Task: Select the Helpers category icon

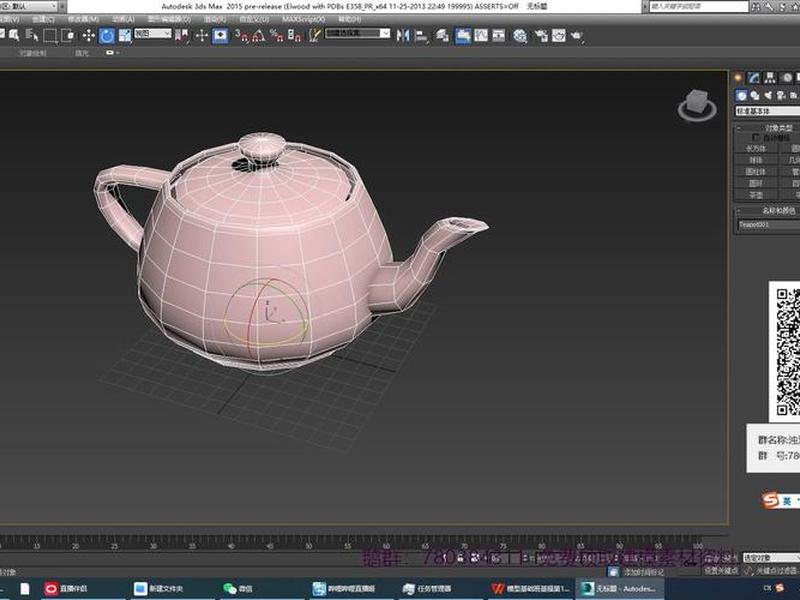Action: tap(793, 95)
